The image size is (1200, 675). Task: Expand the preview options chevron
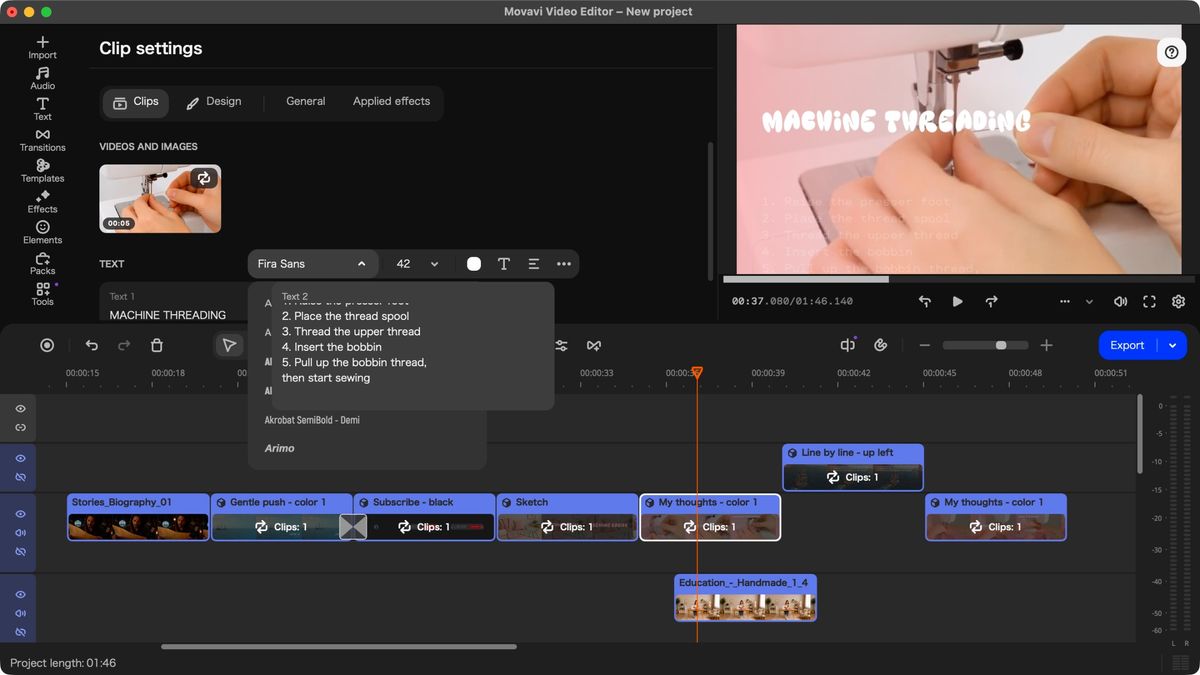1089,301
